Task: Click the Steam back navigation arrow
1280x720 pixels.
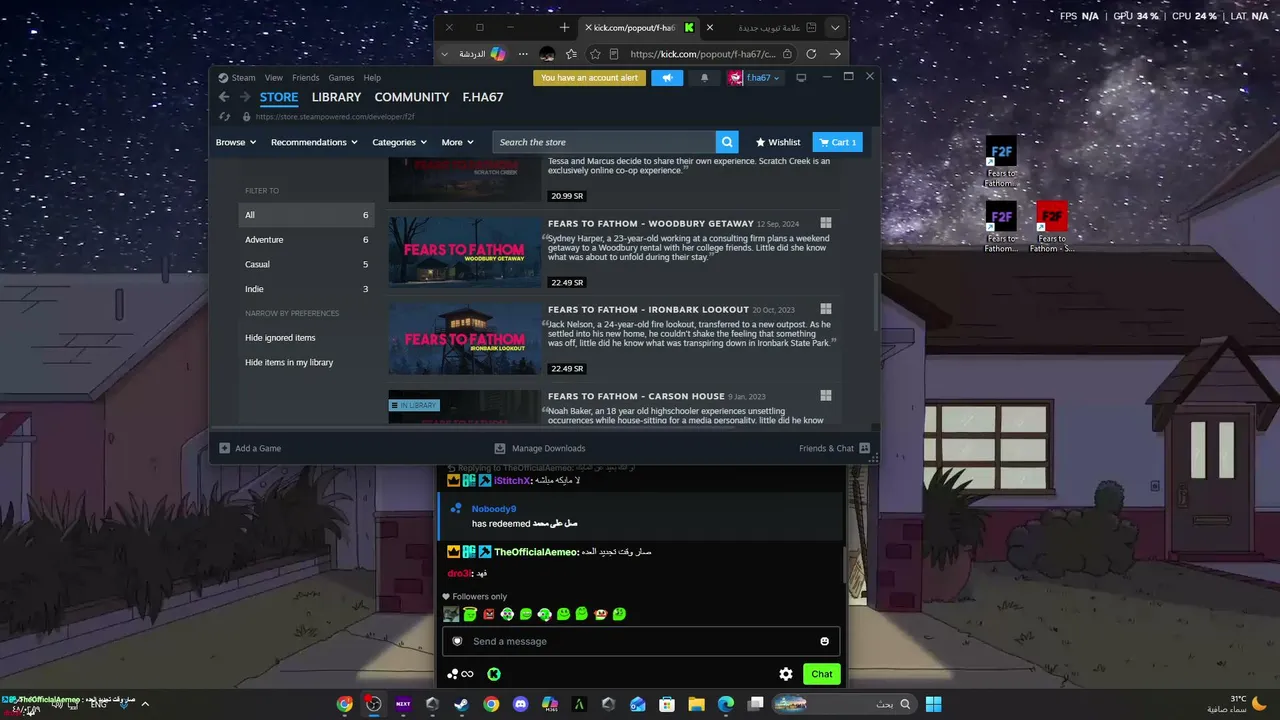Action: (224, 97)
